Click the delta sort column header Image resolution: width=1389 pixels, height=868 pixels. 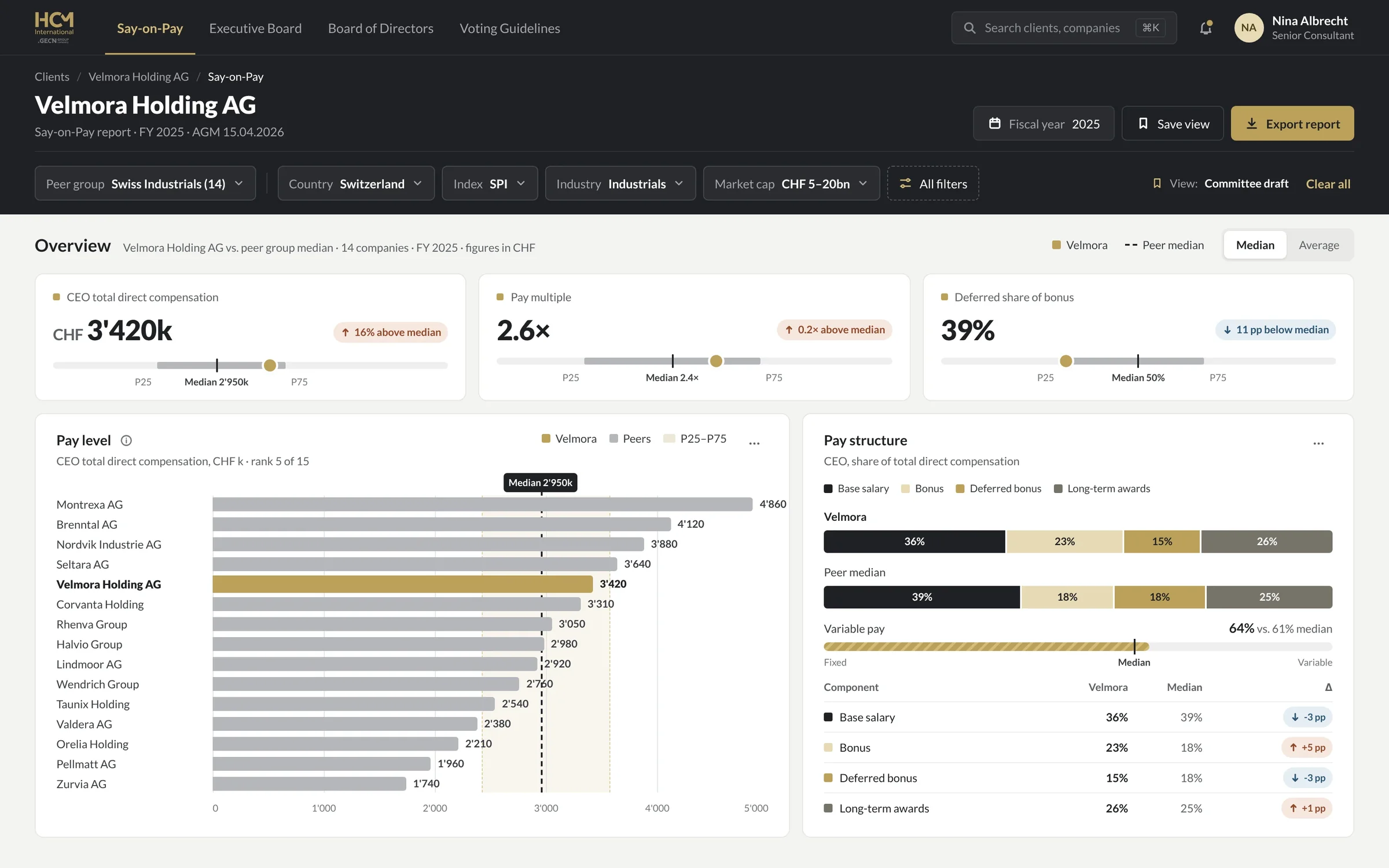point(1328,687)
